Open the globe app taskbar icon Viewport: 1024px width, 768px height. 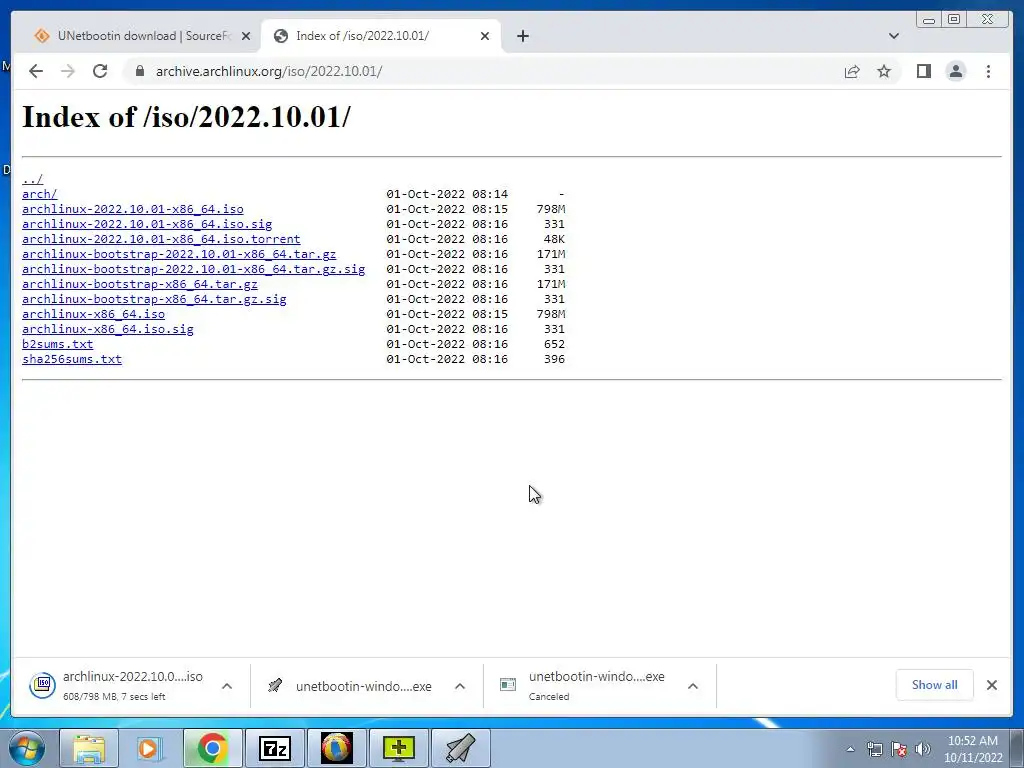[x=336, y=748]
